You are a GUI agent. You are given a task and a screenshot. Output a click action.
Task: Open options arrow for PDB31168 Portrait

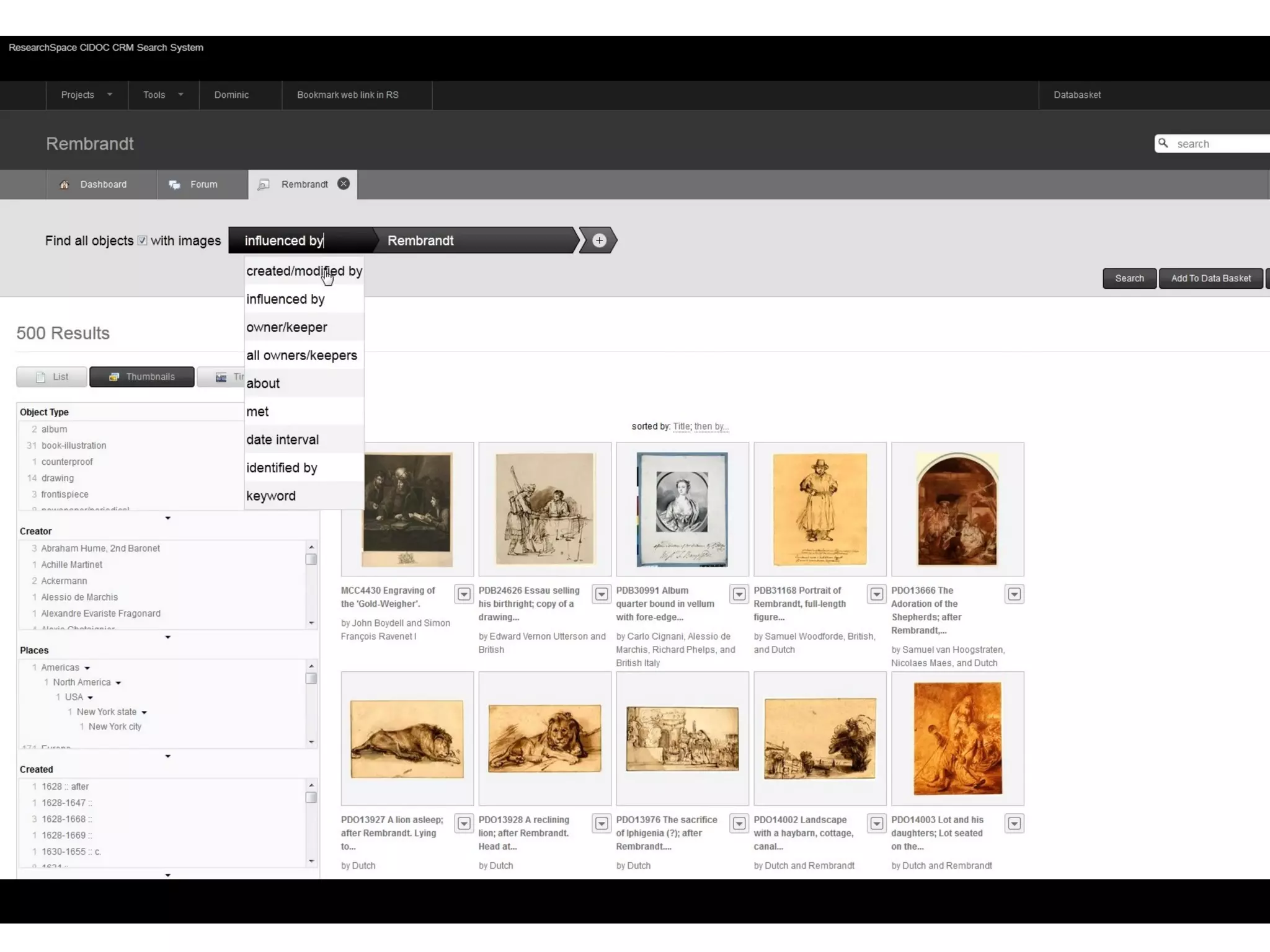[x=877, y=594]
